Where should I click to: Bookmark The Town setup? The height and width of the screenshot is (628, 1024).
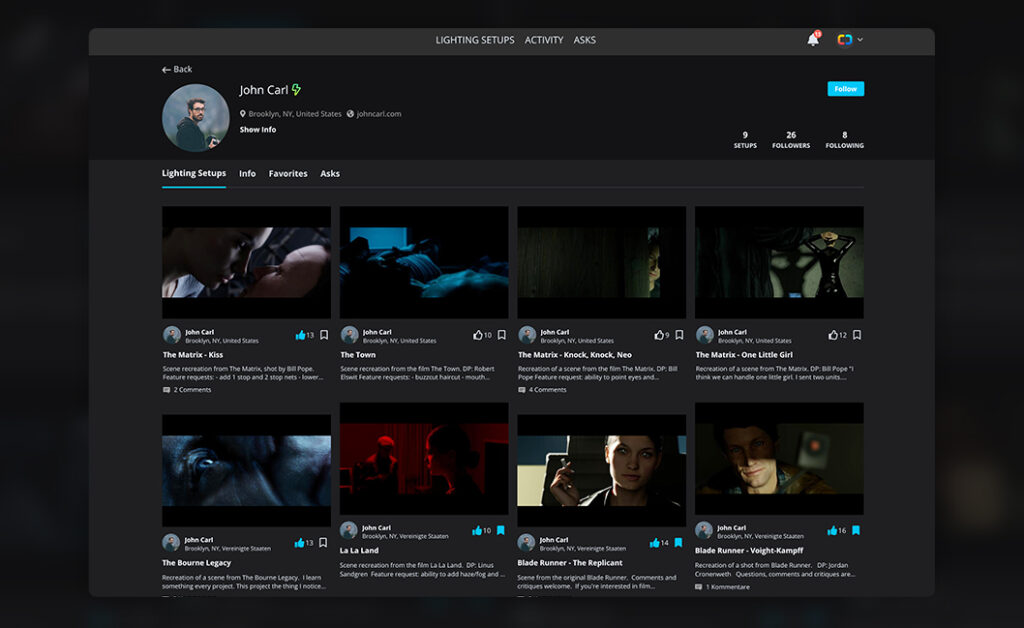pyautogui.click(x=502, y=335)
